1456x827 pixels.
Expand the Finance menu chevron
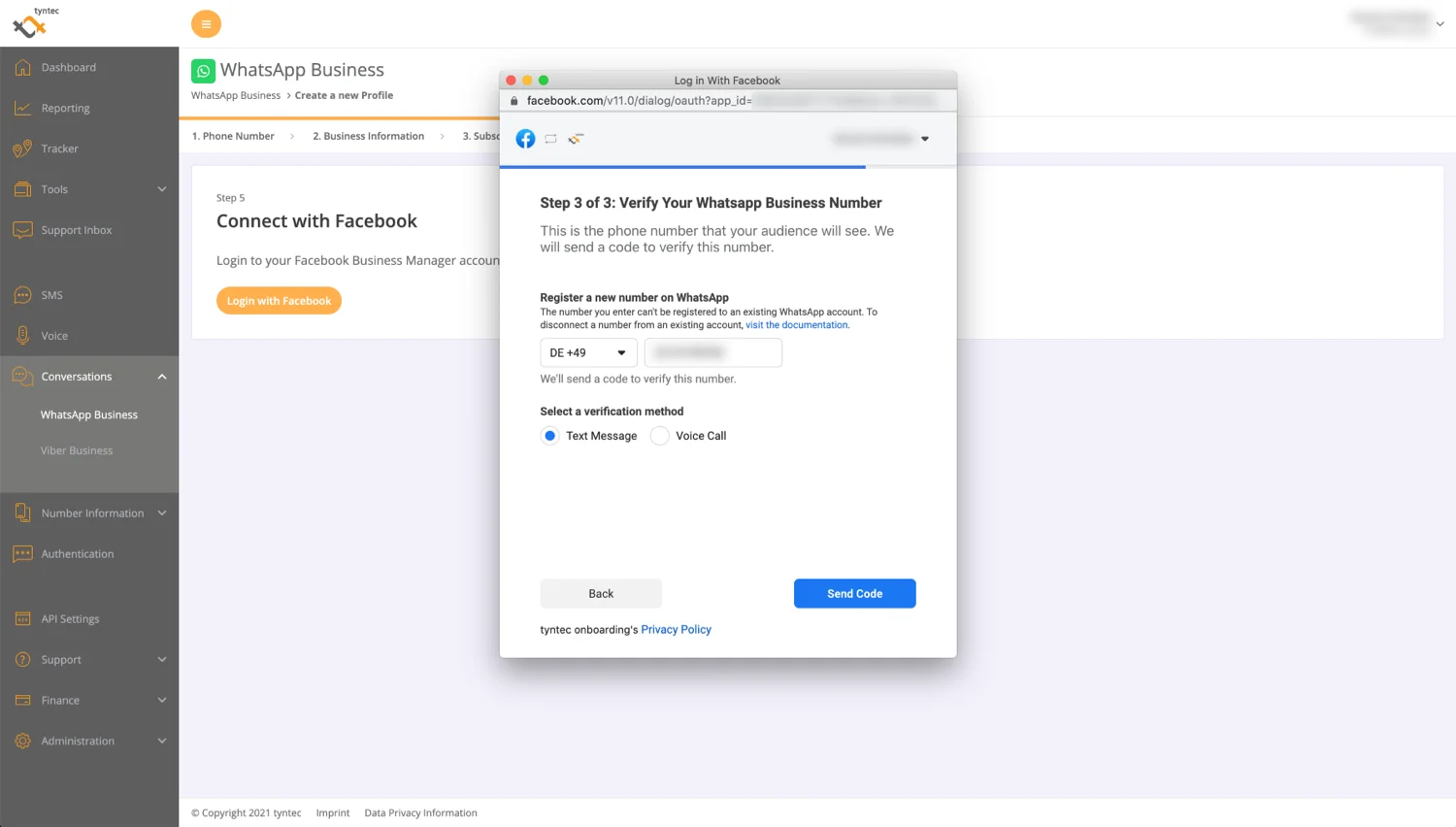tap(162, 700)
